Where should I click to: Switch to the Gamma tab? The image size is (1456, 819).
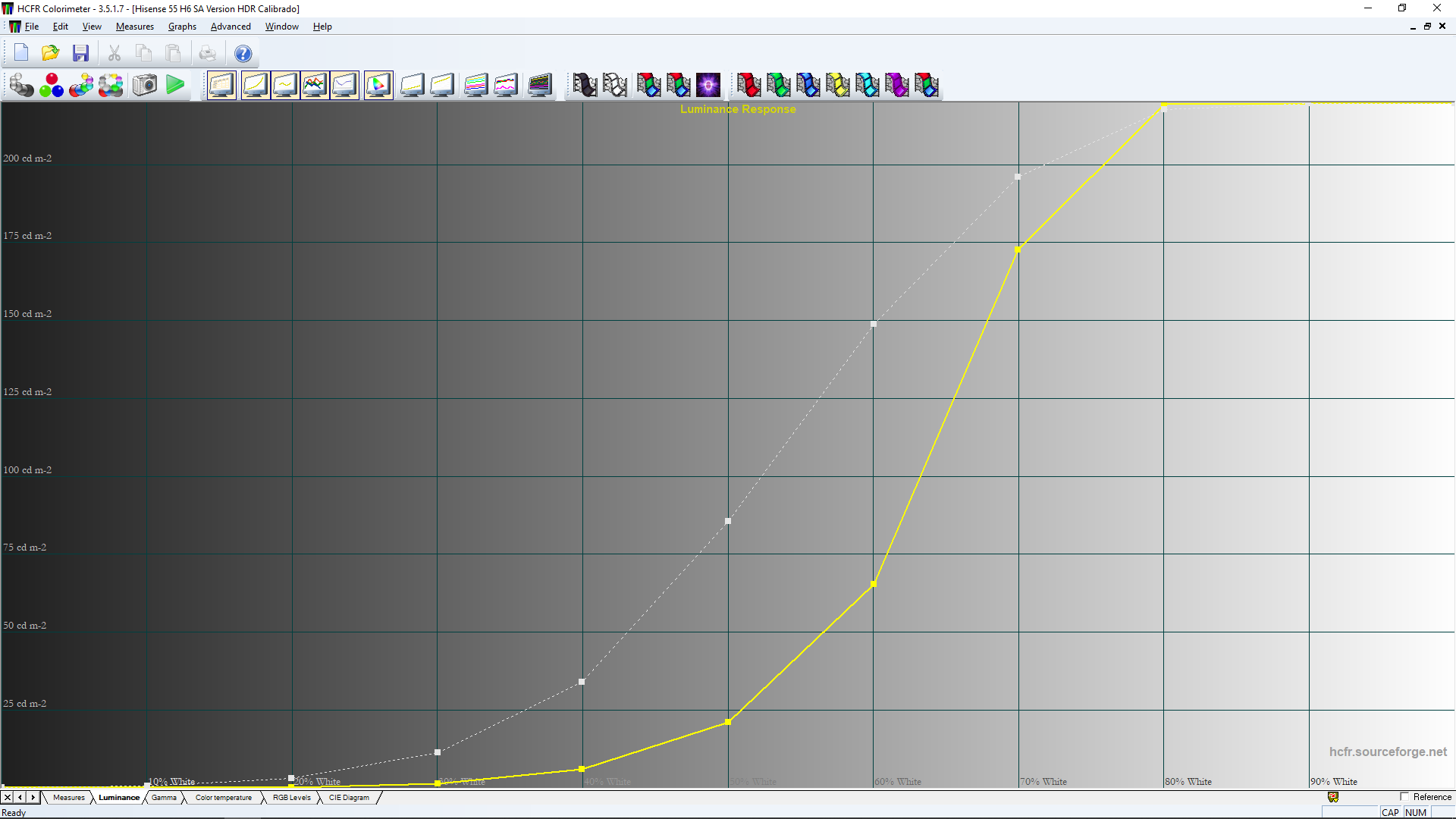click(x=164, y=798)
